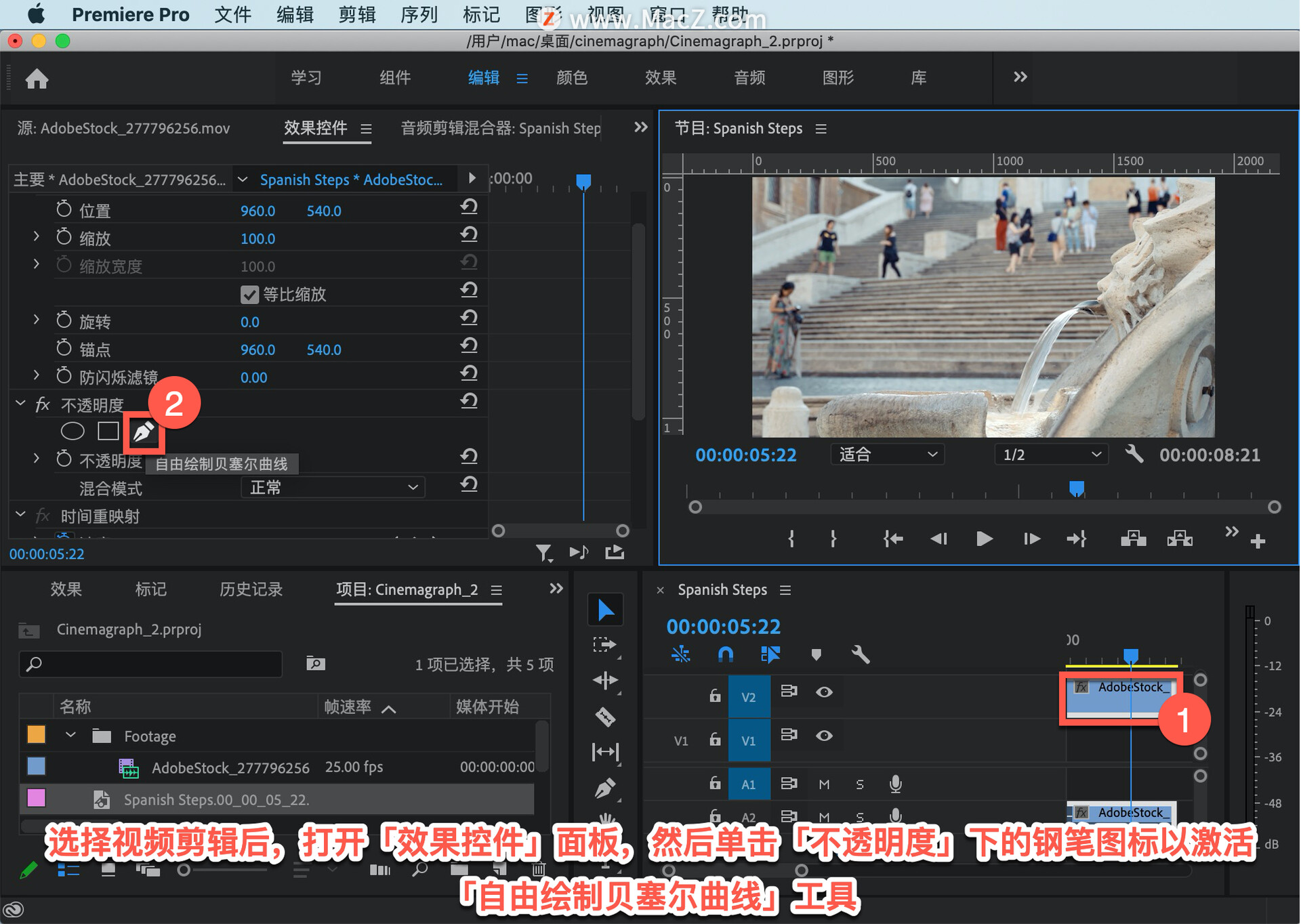The width and height of the screenshot is (1301, 924).
Task: Show more workspaces overflow arrows
Action: coord(1020,77)
